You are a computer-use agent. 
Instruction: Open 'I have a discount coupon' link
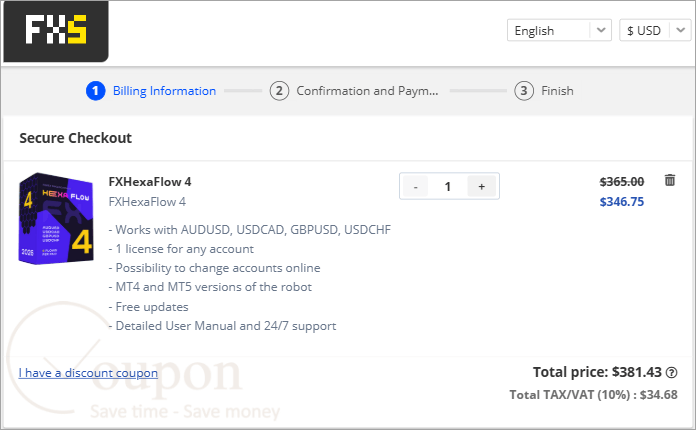[88, 373]
